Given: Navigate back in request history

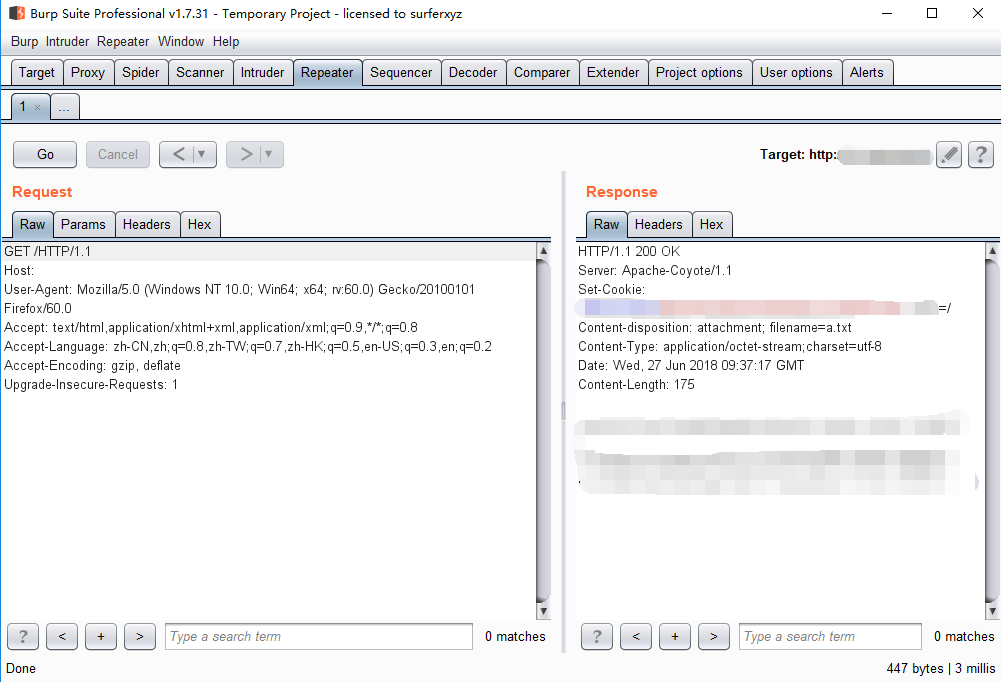Looking at the screenshot, I should coord(179,155).
